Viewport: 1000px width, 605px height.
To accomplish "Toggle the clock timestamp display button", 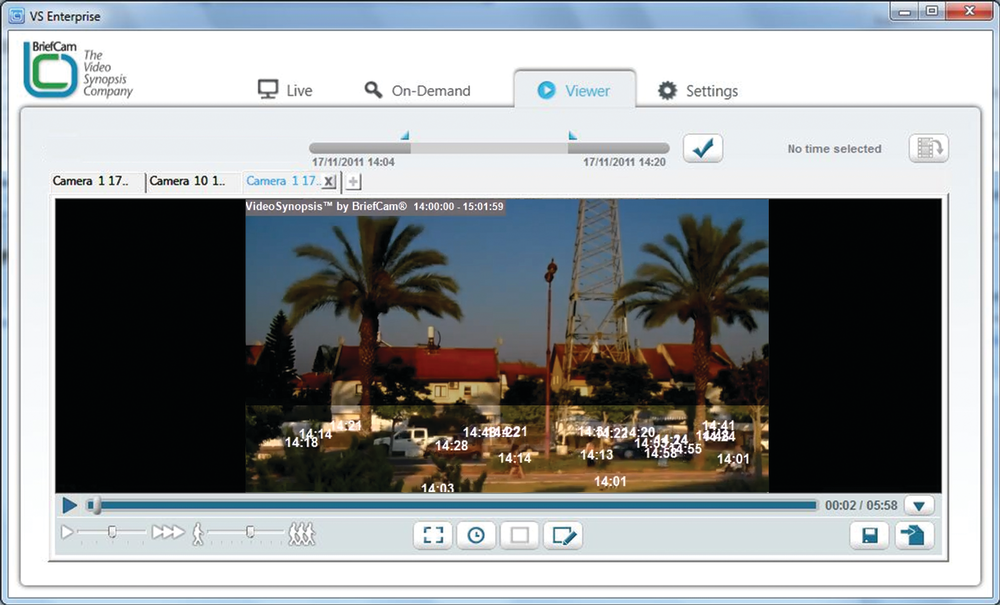I will pos(476,535).
